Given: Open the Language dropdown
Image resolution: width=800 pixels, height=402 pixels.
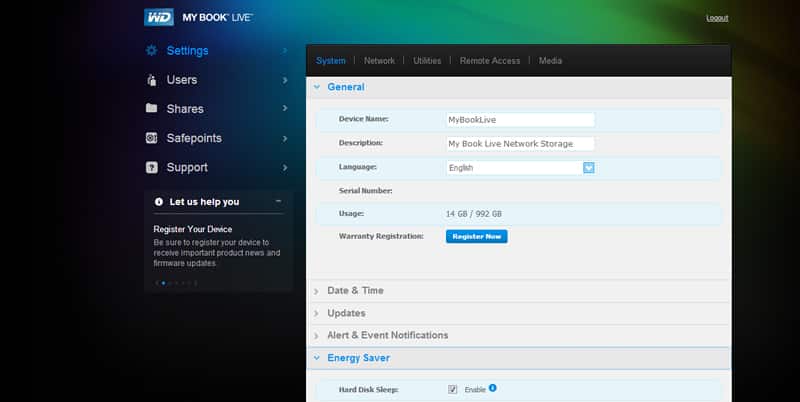Looking at the screenshot, I should pyautogui.click(x=589, y=168).
